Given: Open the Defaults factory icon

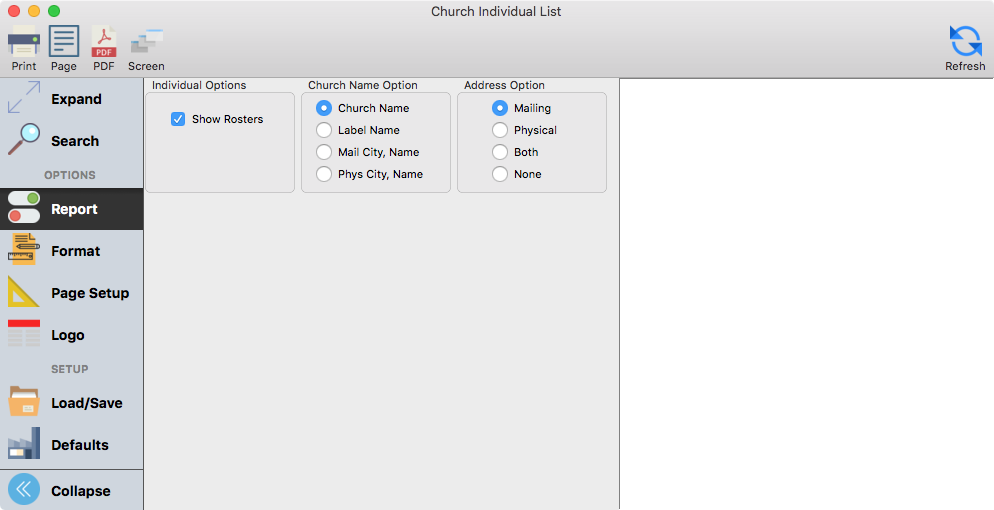Looking at the screenshot, I should 24,445.
